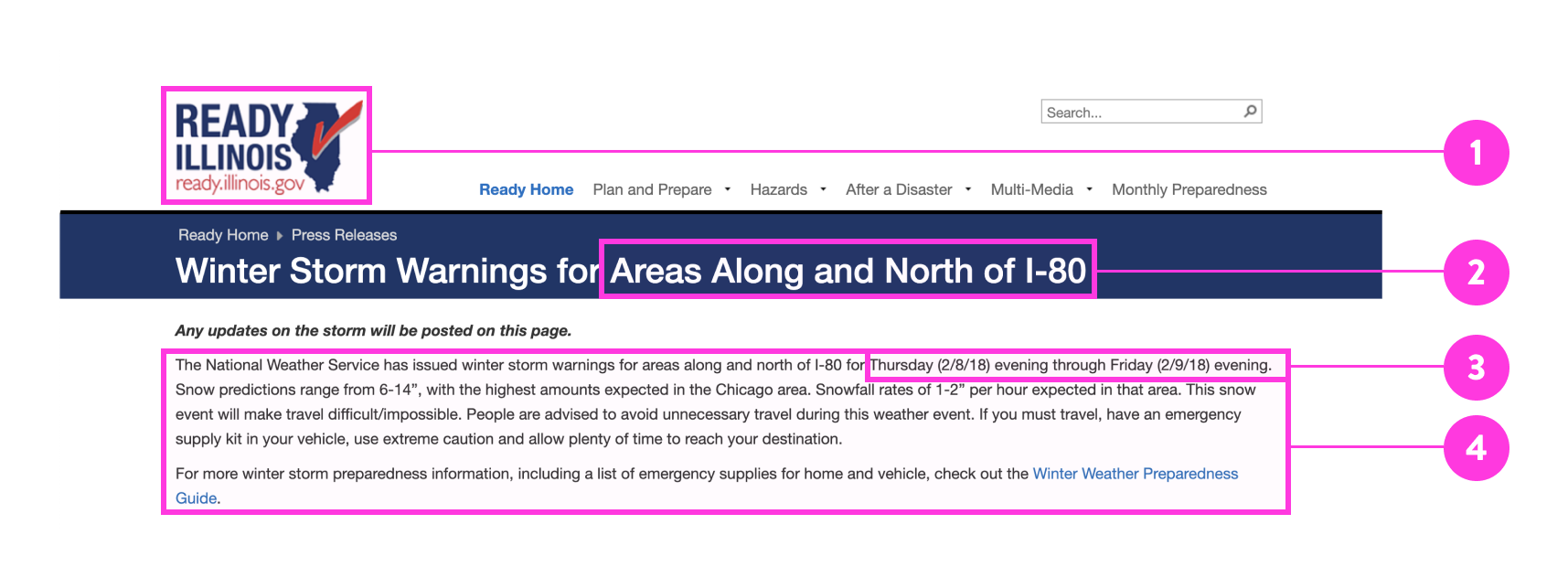Click the Ready Illinois logo
The height and width of the screenshot is (578, 1568).
coord(266,146)
